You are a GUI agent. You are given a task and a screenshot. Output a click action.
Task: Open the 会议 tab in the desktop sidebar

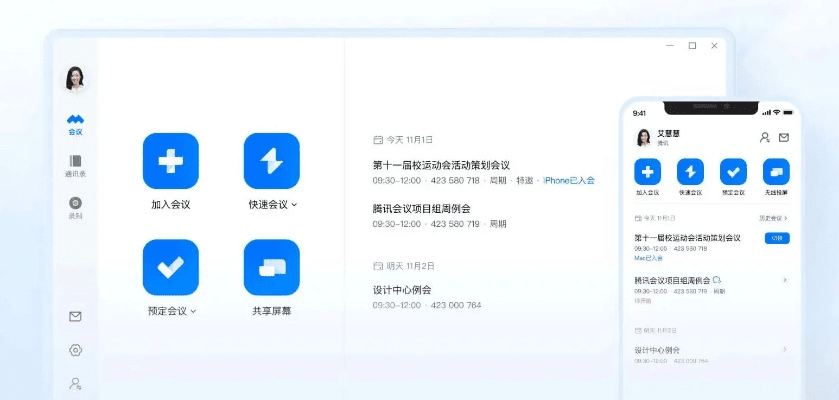coord(75,125)
